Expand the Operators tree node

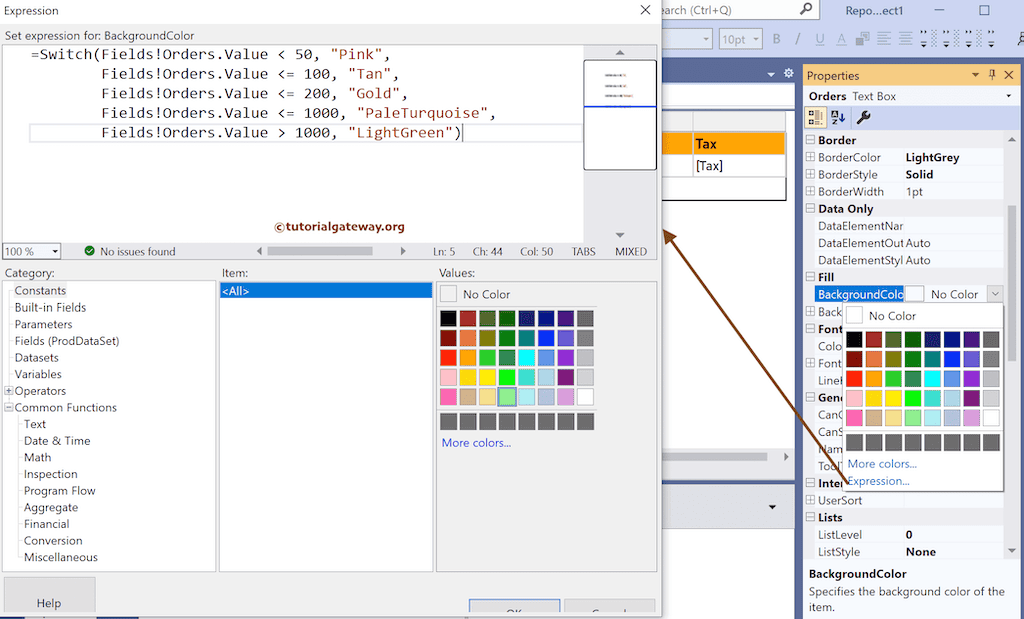[x=9, y=390]
